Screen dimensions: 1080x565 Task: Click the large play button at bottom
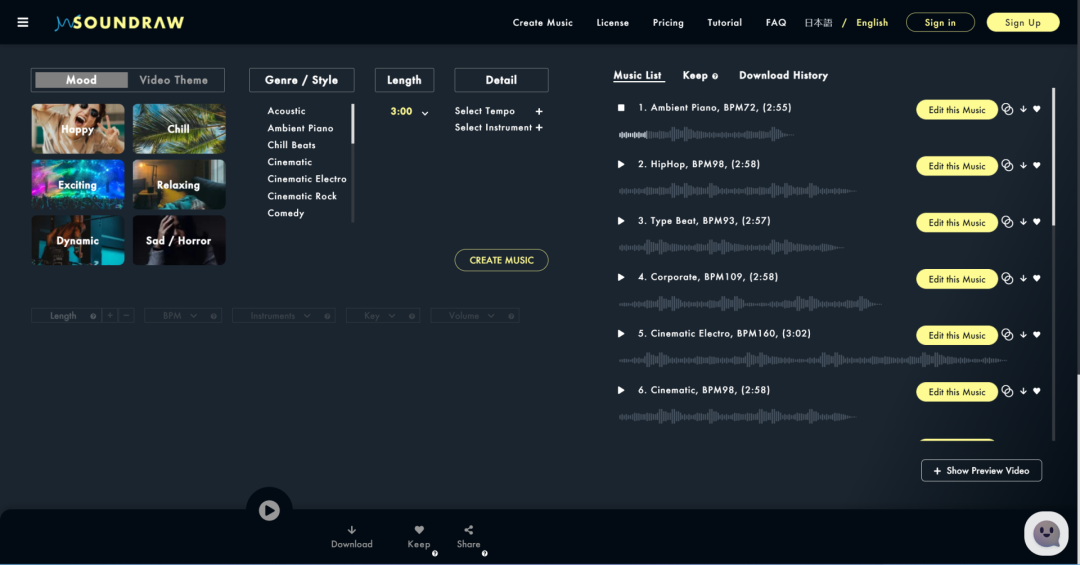click(269, 510)
